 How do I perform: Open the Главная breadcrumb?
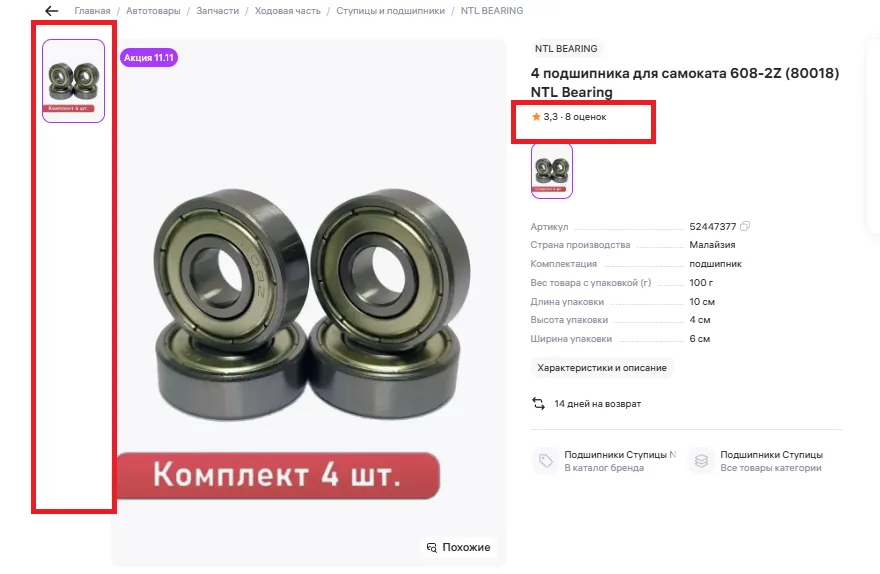[93, 11]
